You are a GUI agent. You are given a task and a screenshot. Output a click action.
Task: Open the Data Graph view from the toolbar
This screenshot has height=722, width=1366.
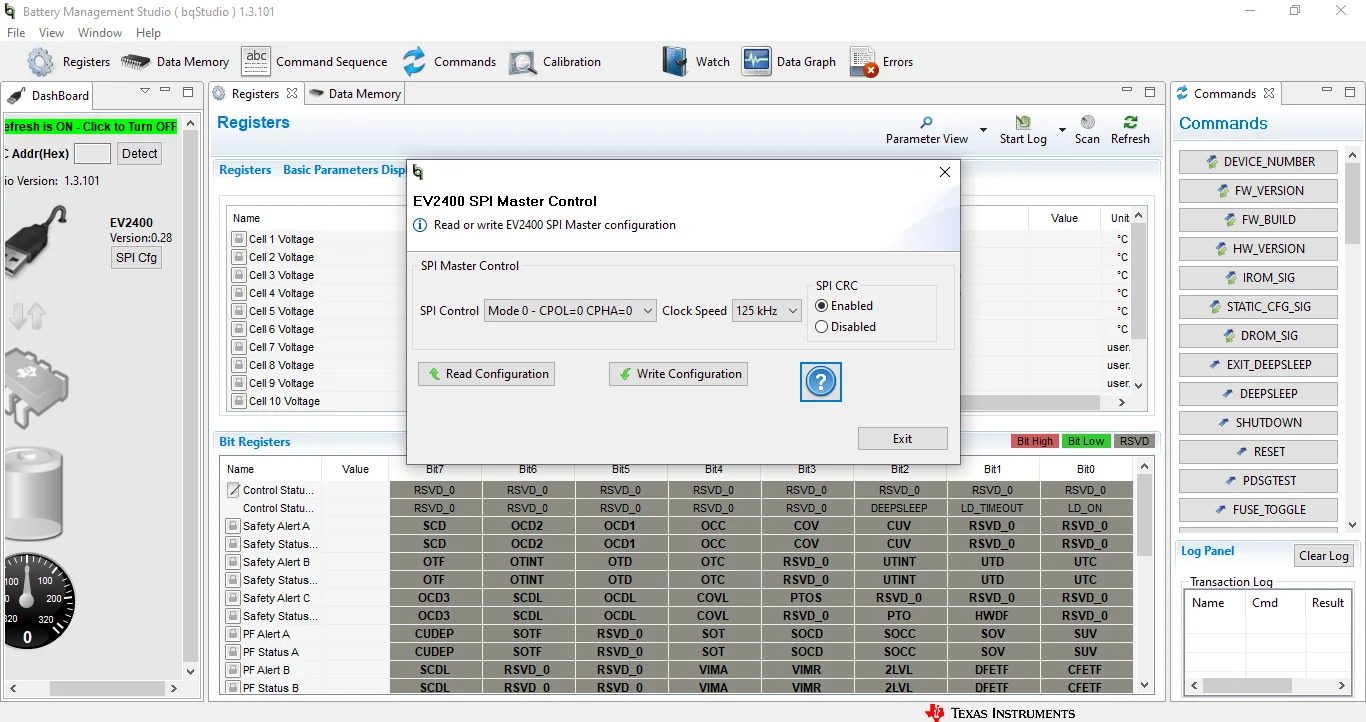(x=756, y=61)
